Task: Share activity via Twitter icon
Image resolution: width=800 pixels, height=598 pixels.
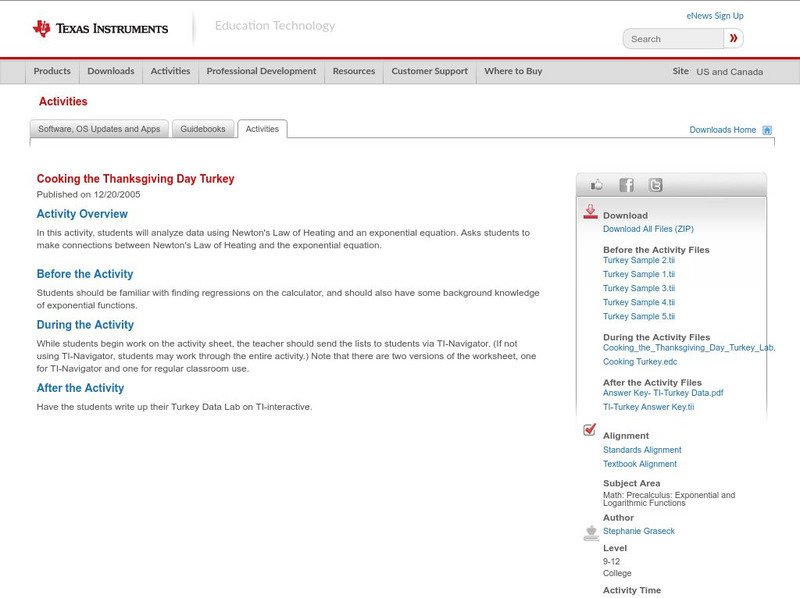Action: tap(655, 185)
